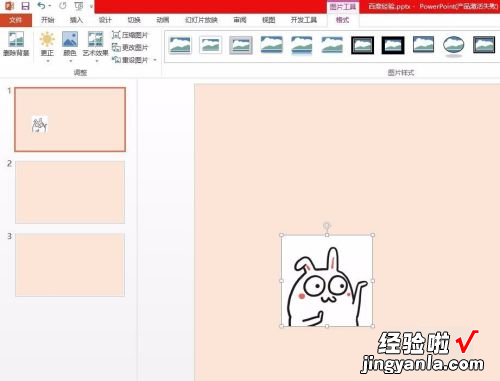
Task: Switch to the 开发工具 (Developer) tab
Action: (x=304, y=20)
